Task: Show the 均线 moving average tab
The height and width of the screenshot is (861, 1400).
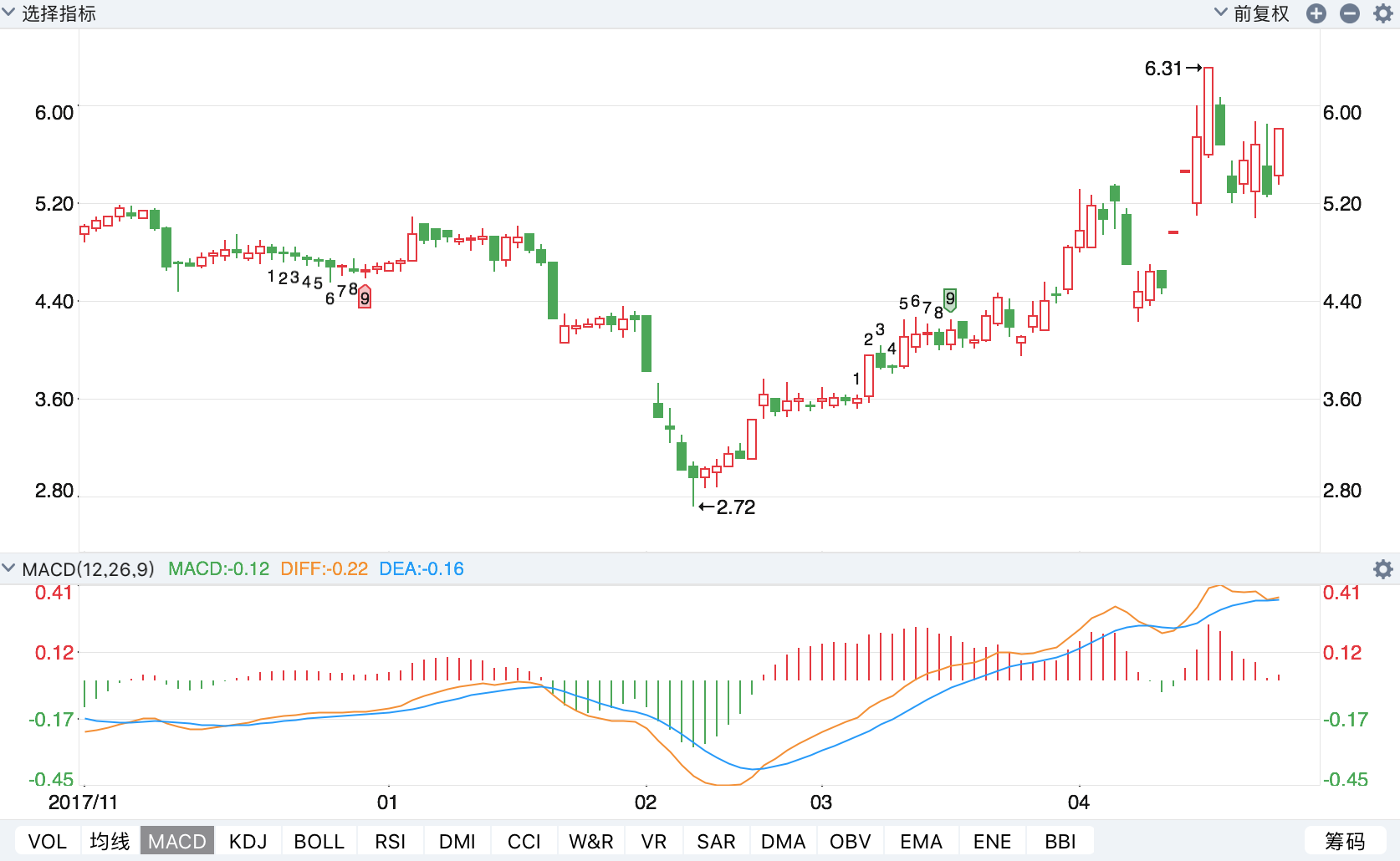Action: click(x=110, y=841)
